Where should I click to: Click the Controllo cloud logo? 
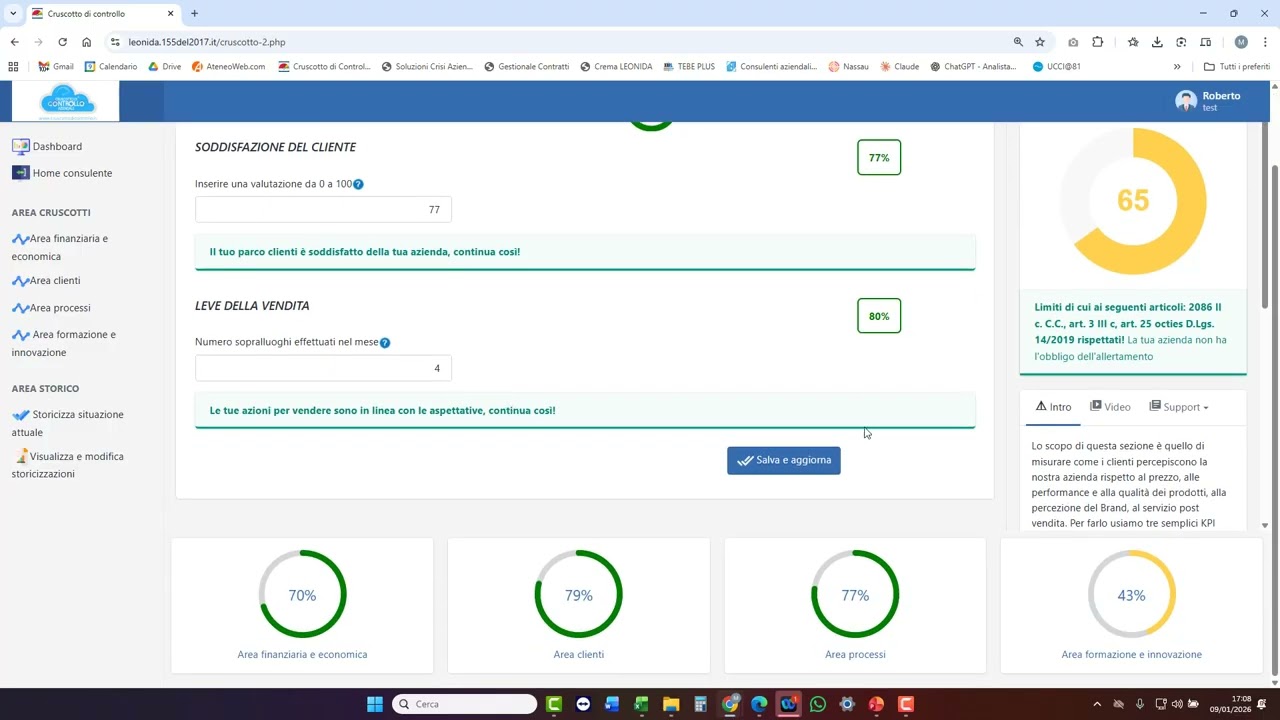[x=66, y=102]
